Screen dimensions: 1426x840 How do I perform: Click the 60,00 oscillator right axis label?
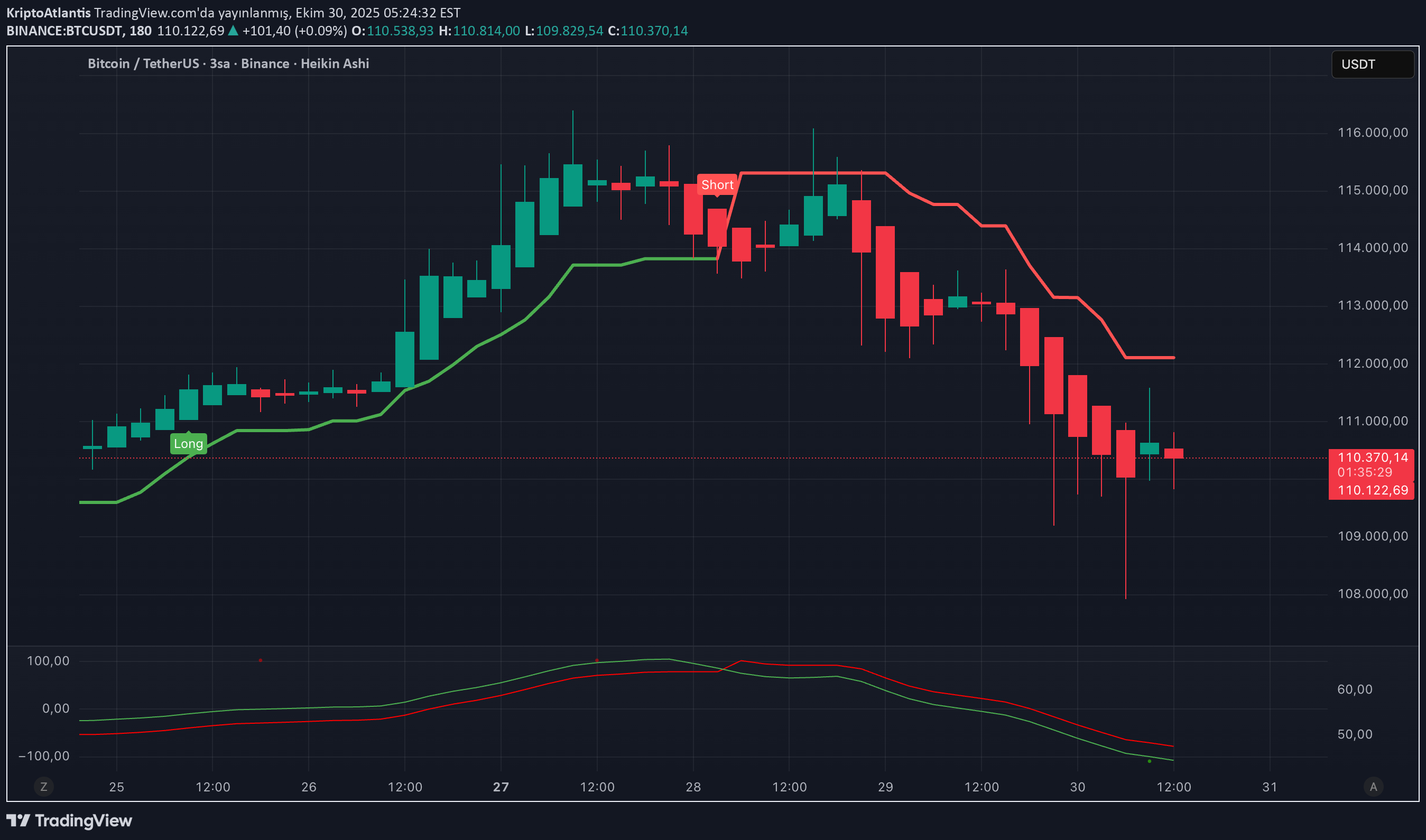pos(1354,689)
